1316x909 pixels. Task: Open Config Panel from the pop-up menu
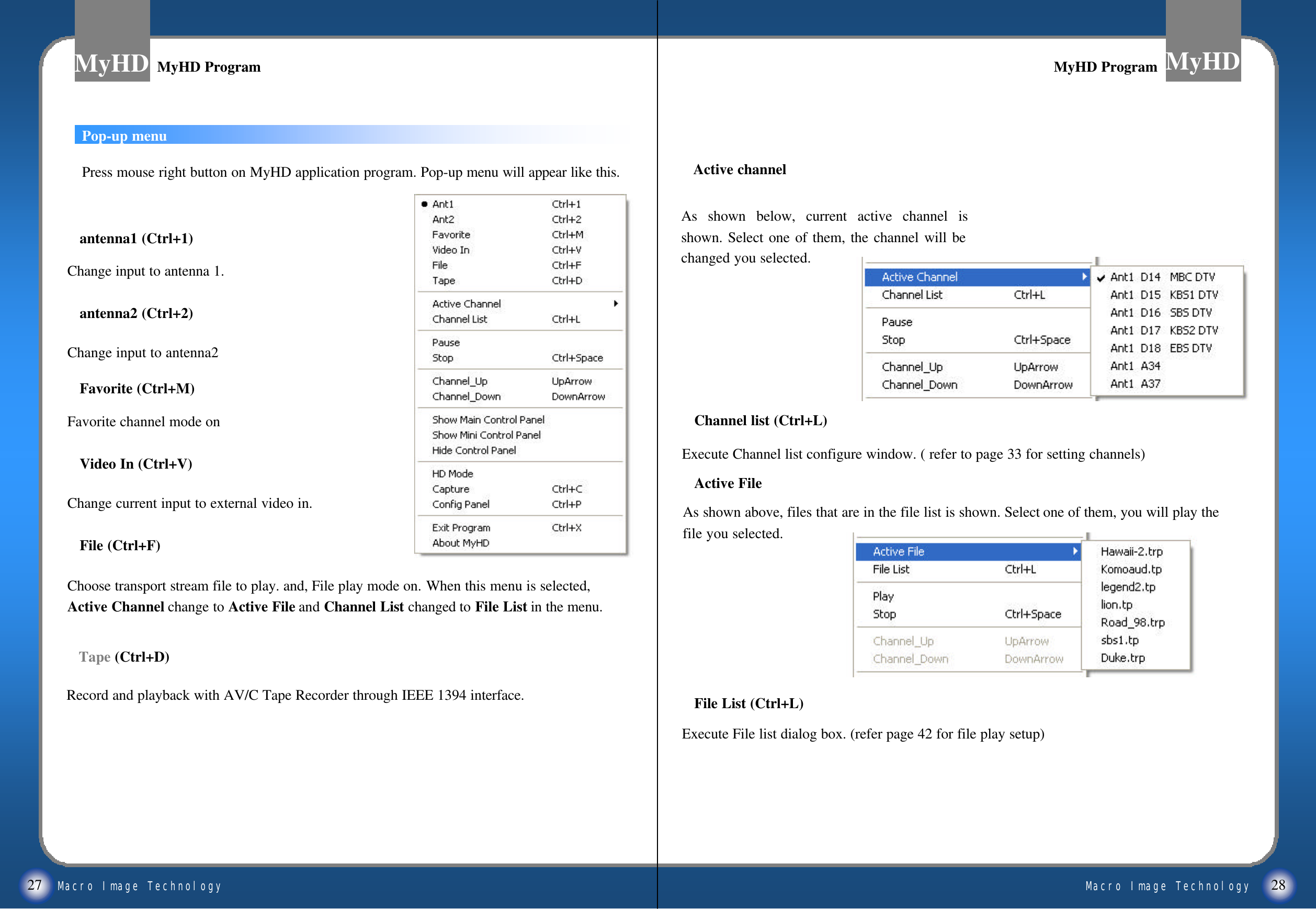460,505
